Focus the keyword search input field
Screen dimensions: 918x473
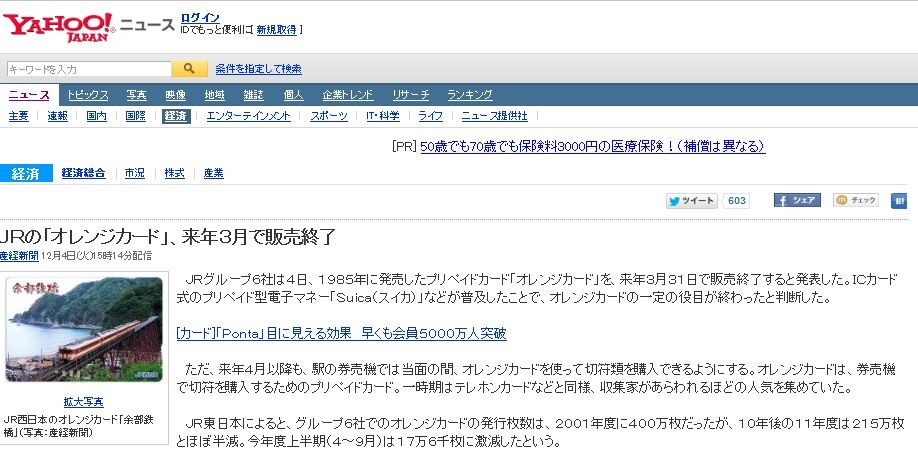[89, 69]
